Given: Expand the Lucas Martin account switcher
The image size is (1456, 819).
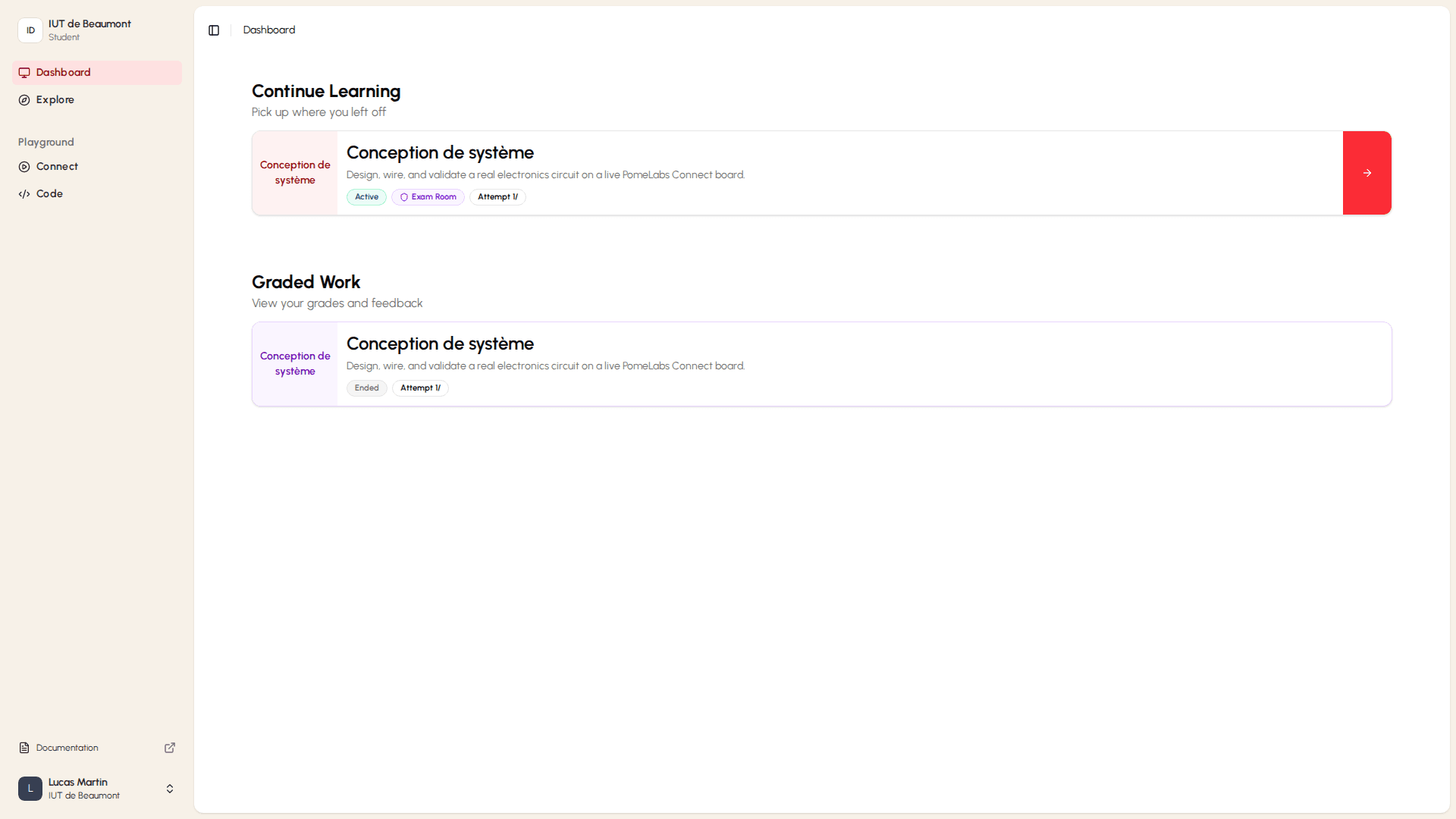Looking at the screenshot, I should tap(170, 789).
